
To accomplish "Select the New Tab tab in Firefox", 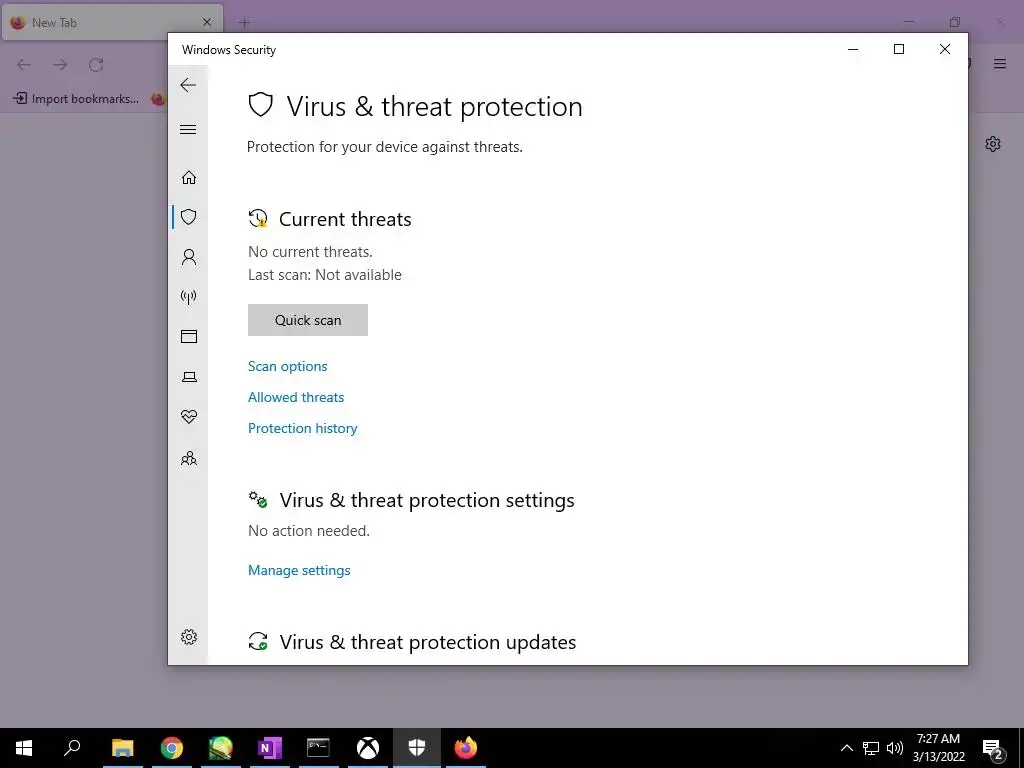I will pyautogui.click(x=112, y=22).
